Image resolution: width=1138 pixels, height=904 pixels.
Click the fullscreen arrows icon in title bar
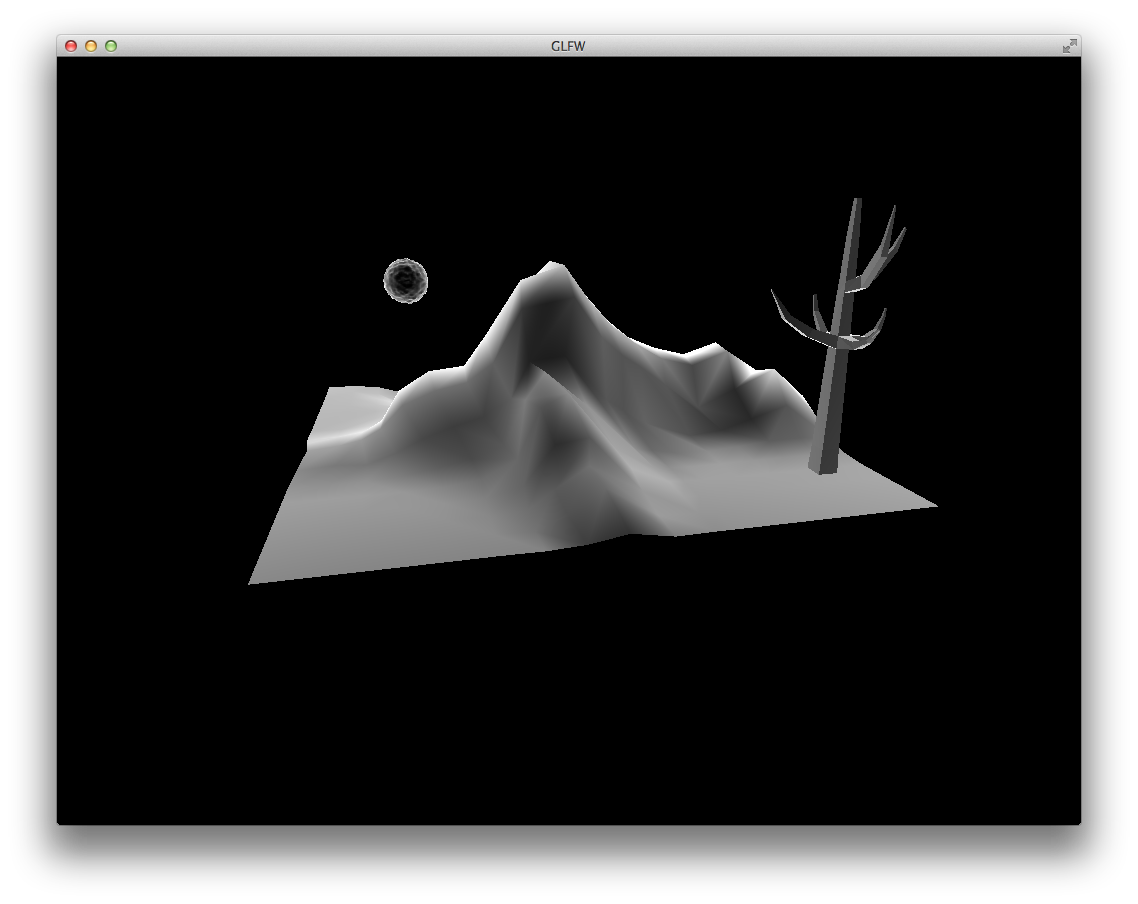tap(1069, 46)
